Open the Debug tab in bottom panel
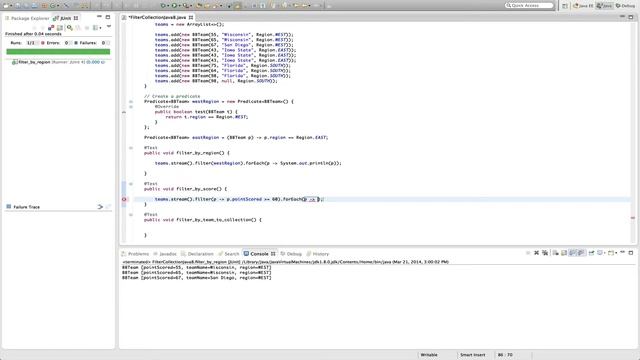 291,254
